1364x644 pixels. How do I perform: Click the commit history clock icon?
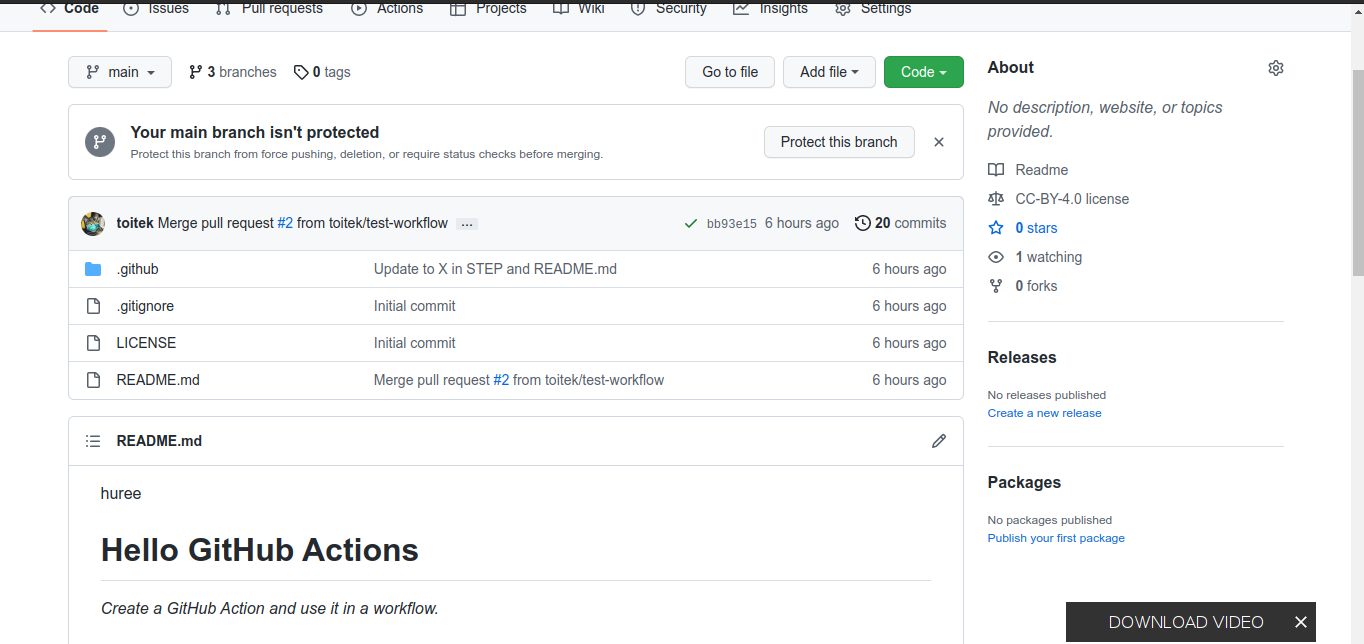[x=863, y=223]
